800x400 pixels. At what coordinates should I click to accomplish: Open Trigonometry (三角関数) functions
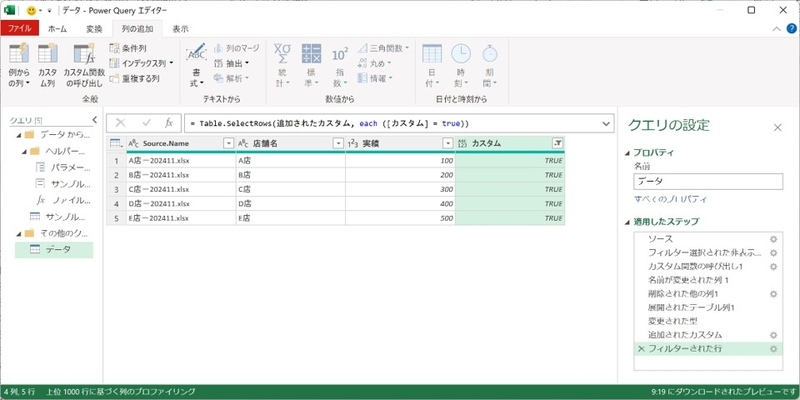pos(383,48)
